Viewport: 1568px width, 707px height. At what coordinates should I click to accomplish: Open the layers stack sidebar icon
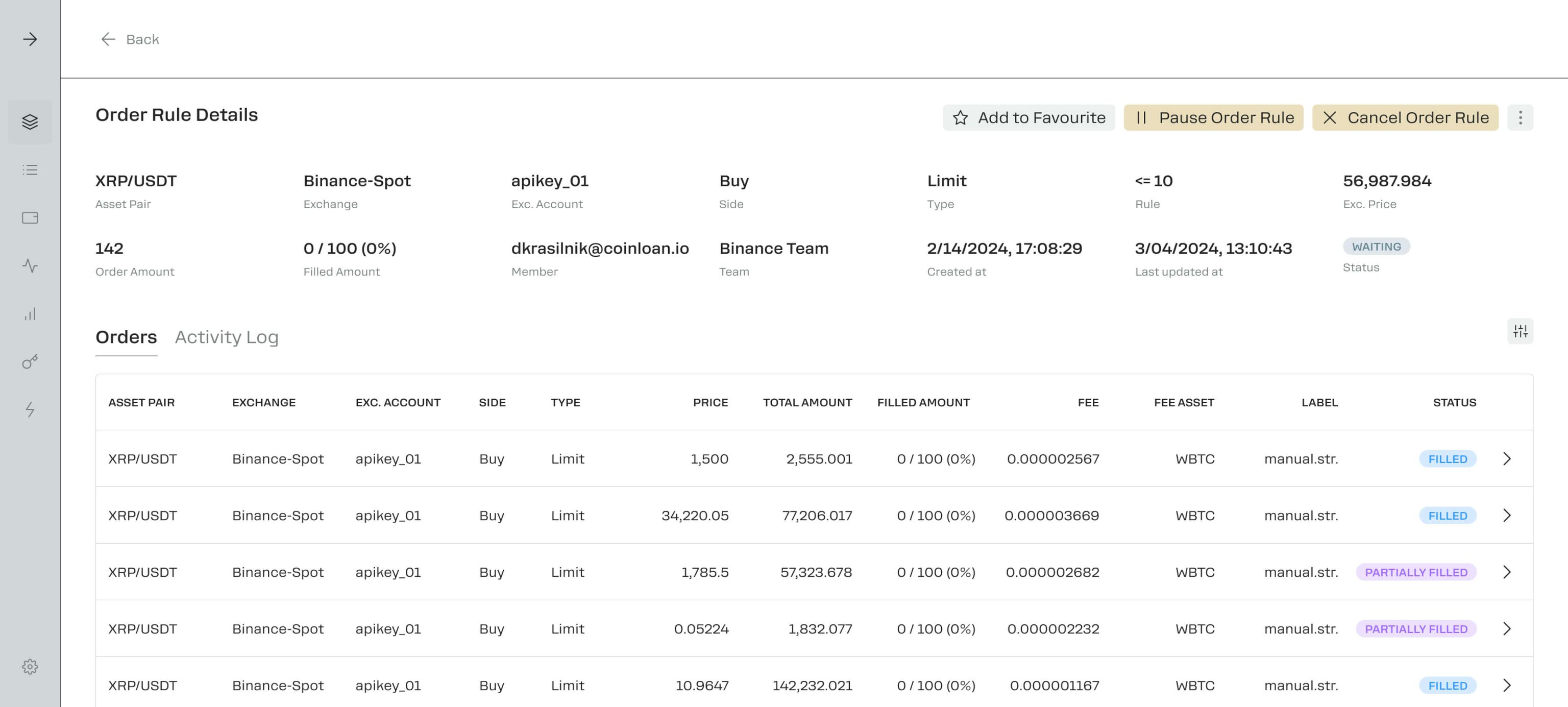(x=30, y=122)
